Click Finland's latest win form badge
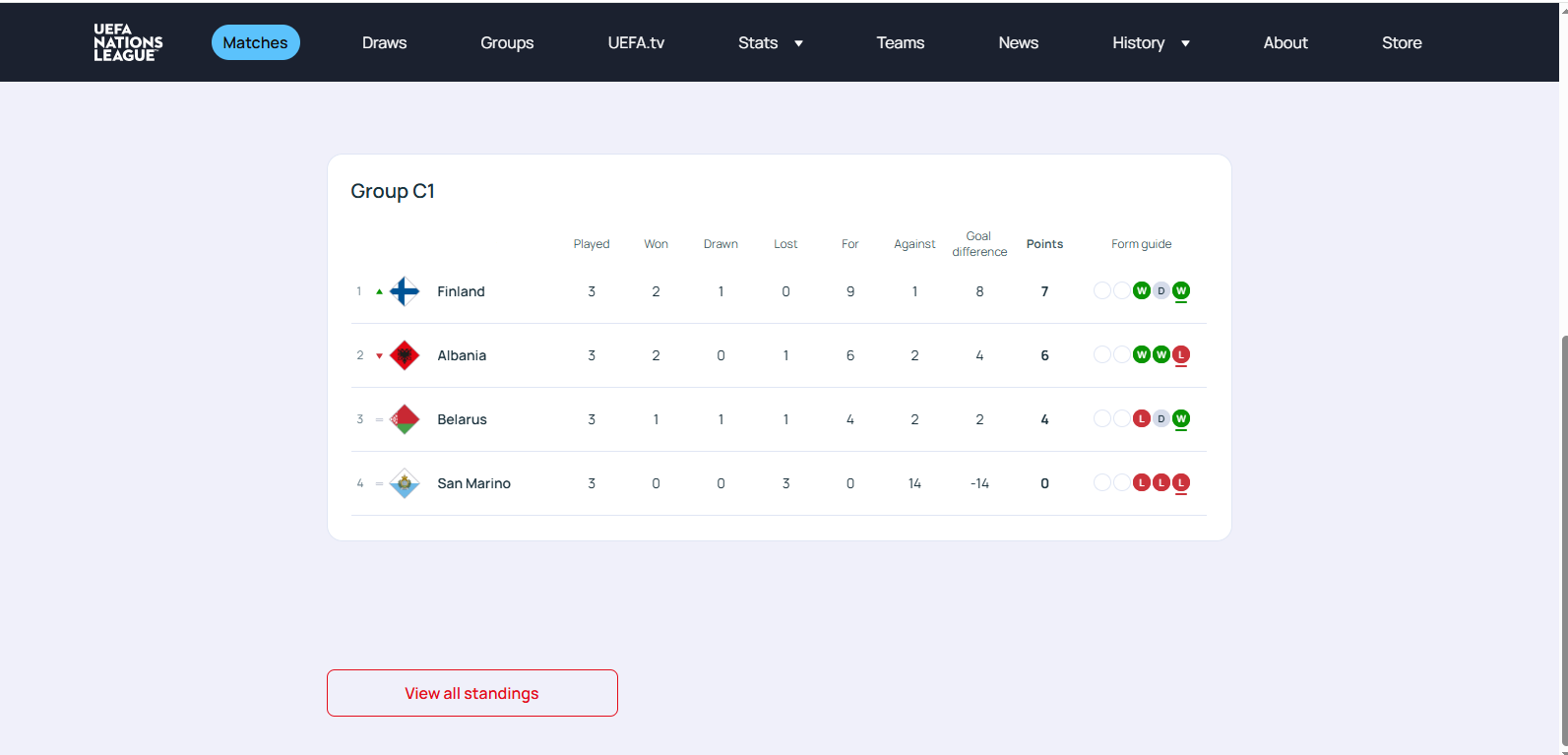Image resolution: width=1568 pixels, height=755 pixels. pyautogui.click(x=1181, y=290)
